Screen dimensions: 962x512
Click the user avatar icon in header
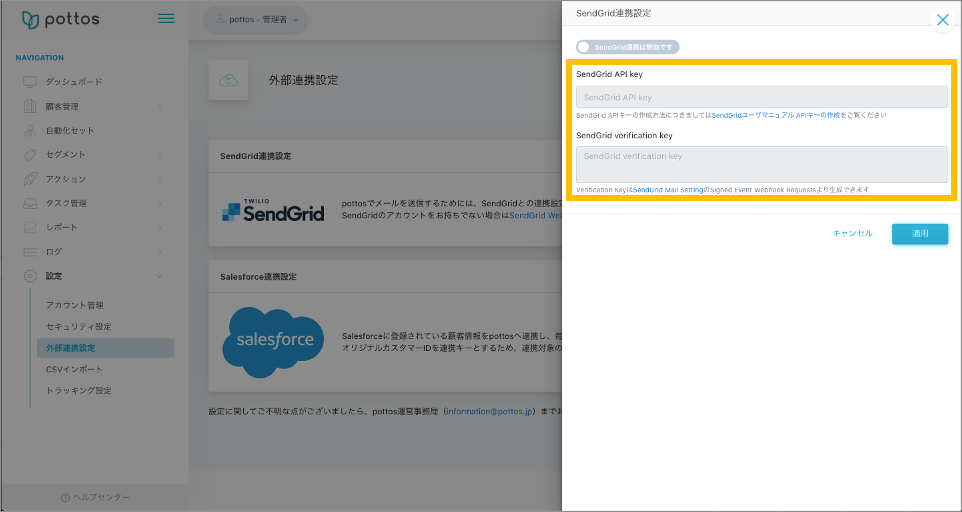pyautogui.click(x=220, y=20)
